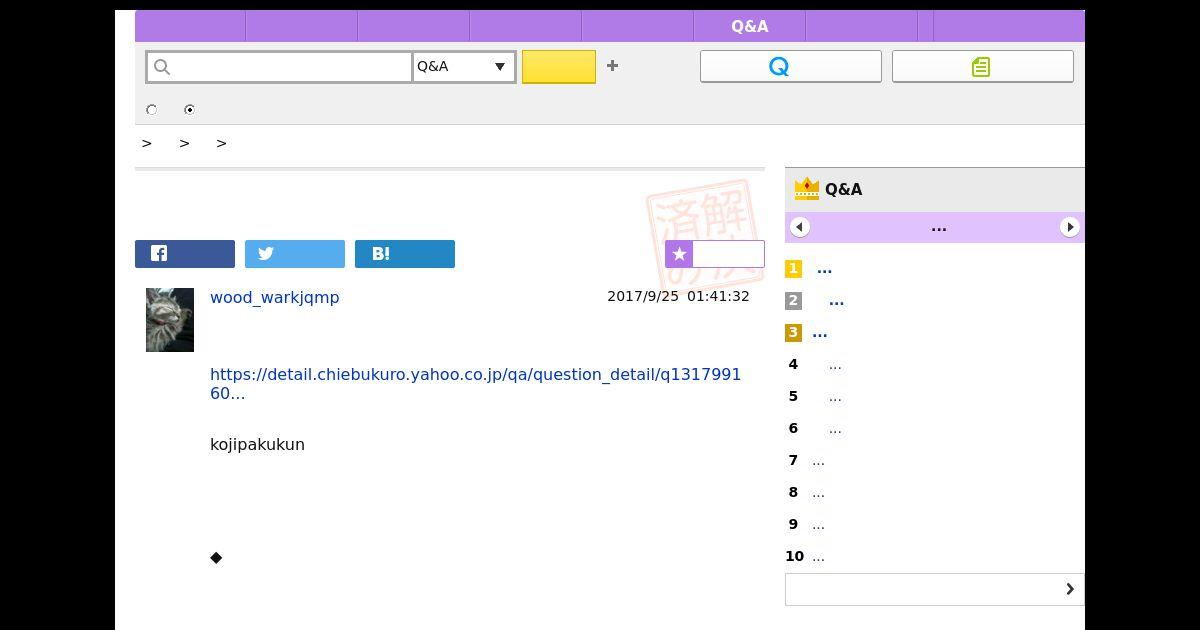The image size is (1200, 630).
Task: Open ranking item number 1 link
Action: pos(824,269)
